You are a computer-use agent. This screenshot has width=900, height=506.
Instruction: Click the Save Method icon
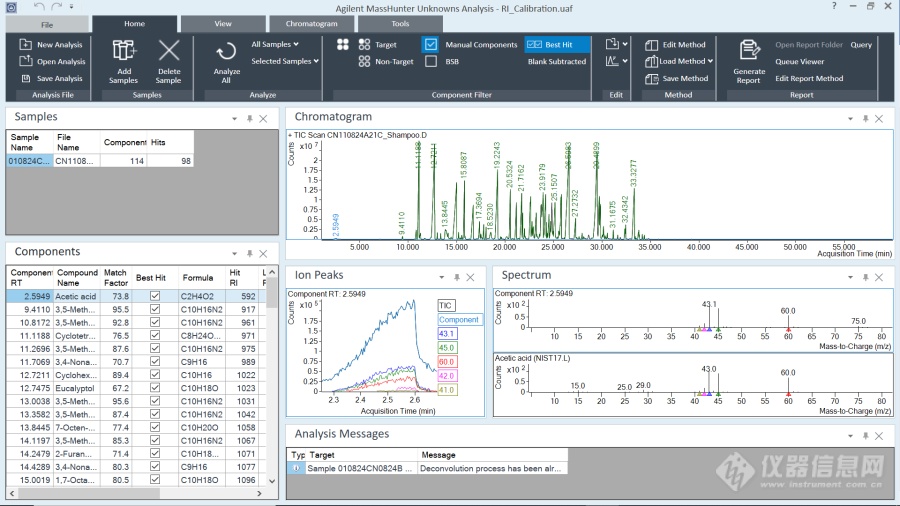click(651, 79)
